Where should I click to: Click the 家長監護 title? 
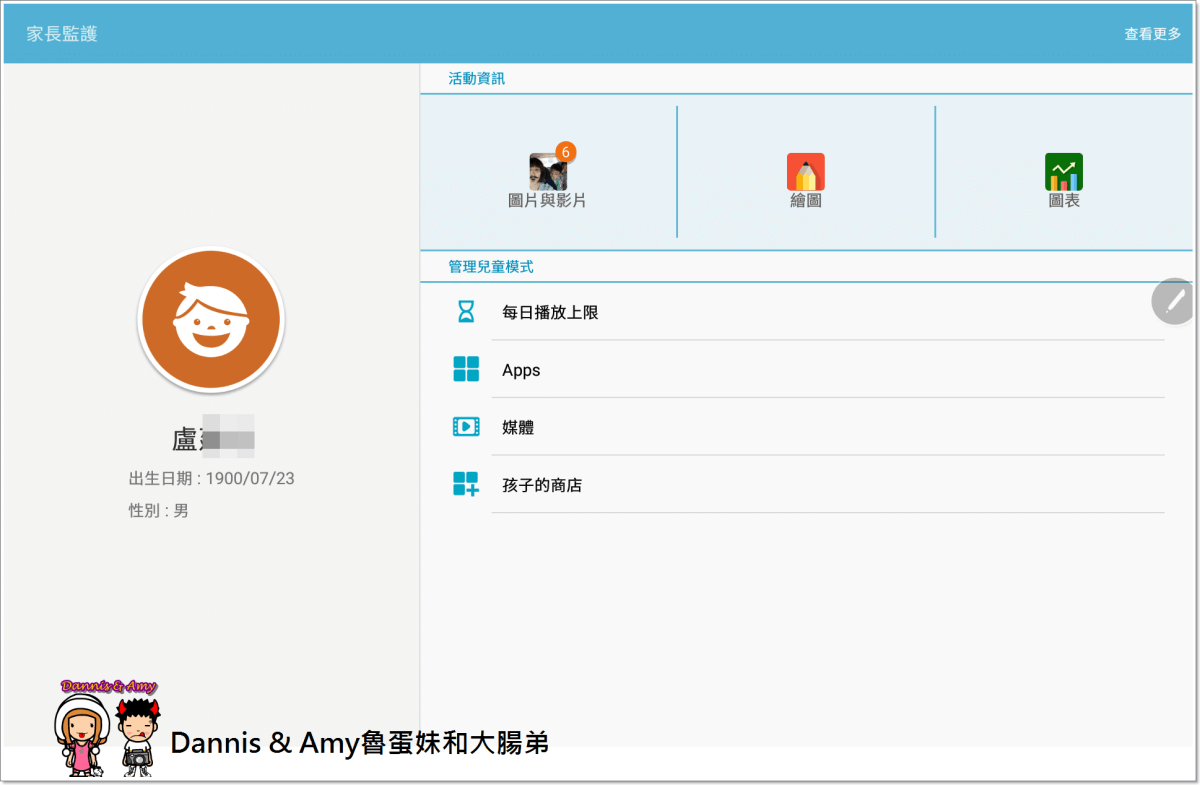point(62,34)
